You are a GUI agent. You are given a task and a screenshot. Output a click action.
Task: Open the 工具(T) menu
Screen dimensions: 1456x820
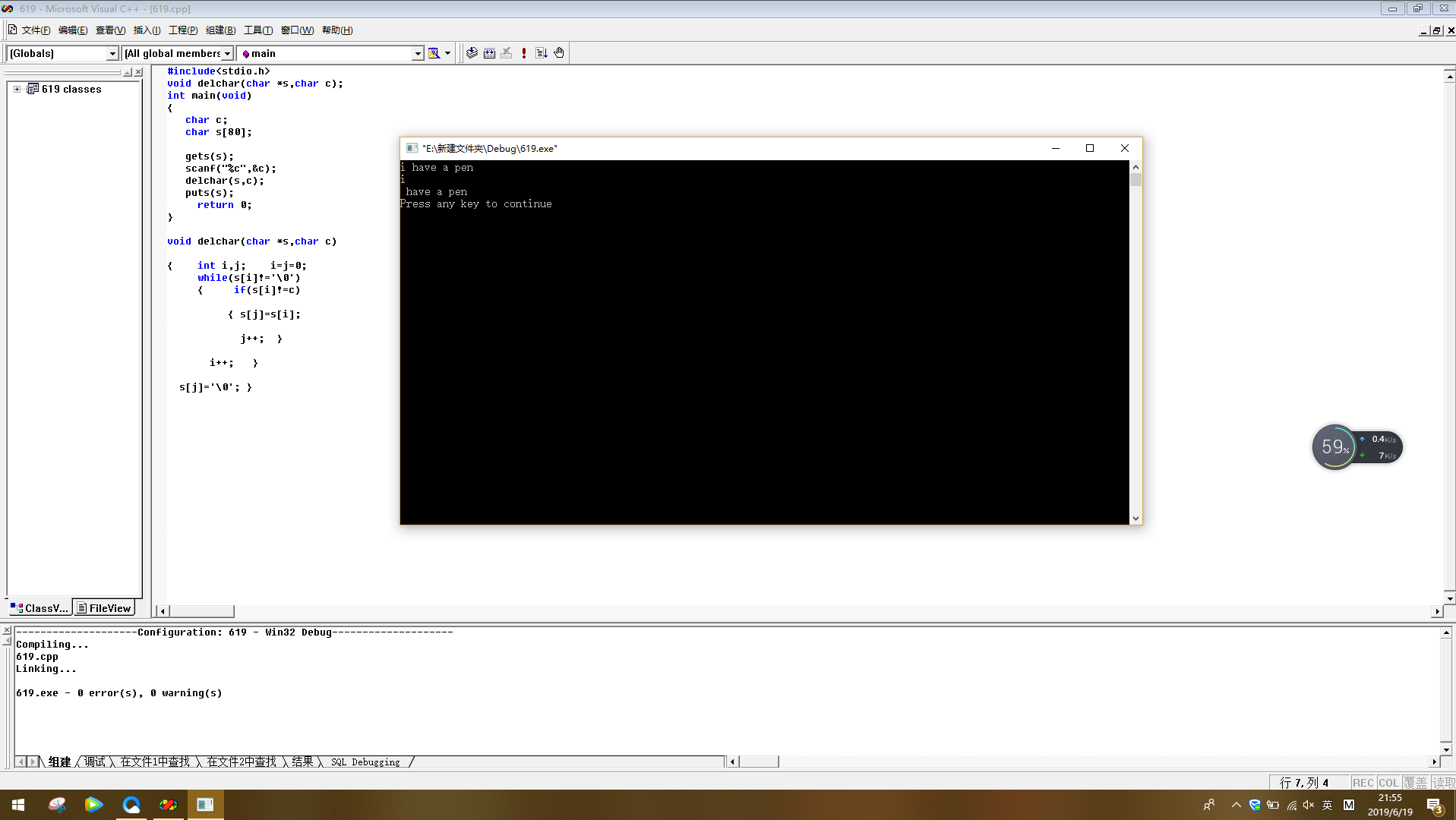point(258,30)
